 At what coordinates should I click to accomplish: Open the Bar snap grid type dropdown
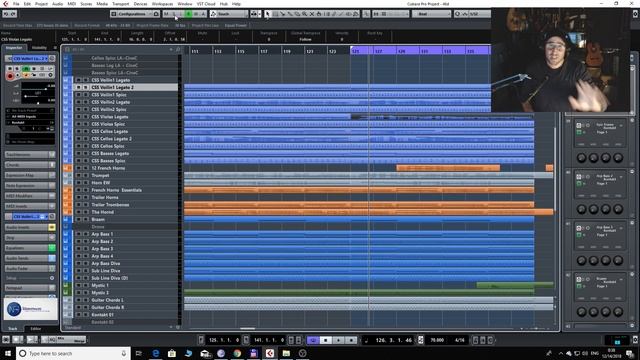[431, 14]
